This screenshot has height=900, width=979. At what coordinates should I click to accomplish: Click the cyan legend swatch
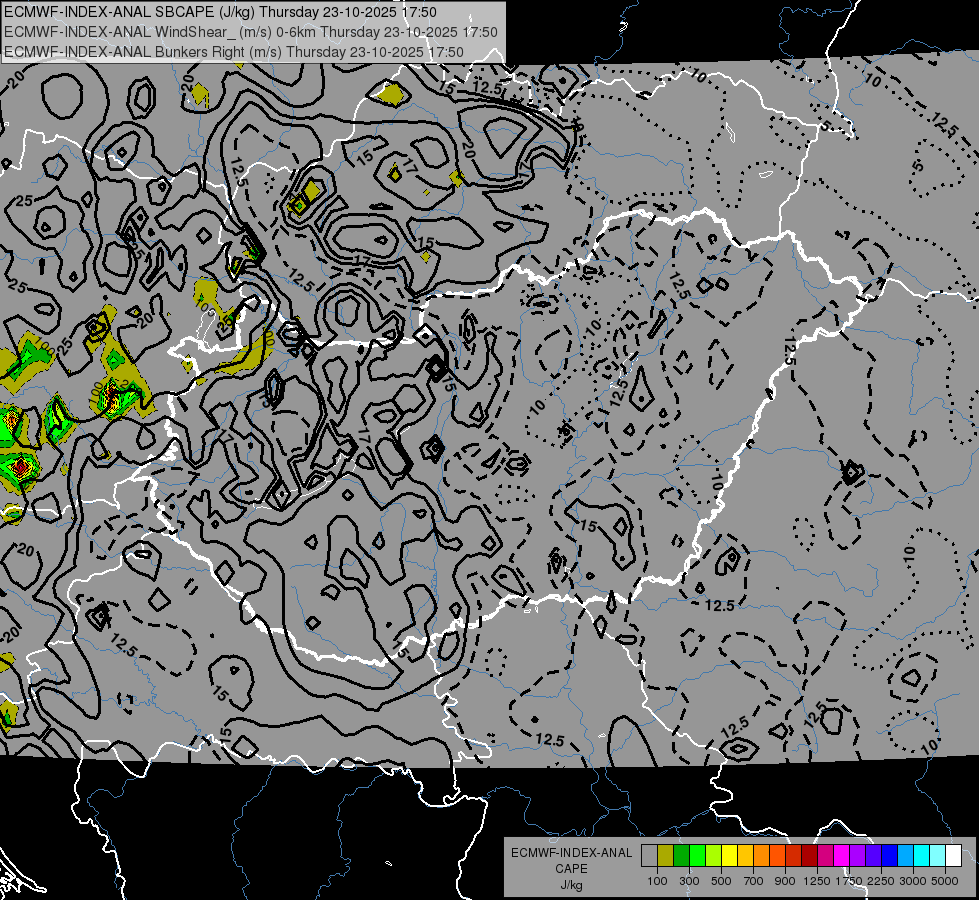point(922,856)
